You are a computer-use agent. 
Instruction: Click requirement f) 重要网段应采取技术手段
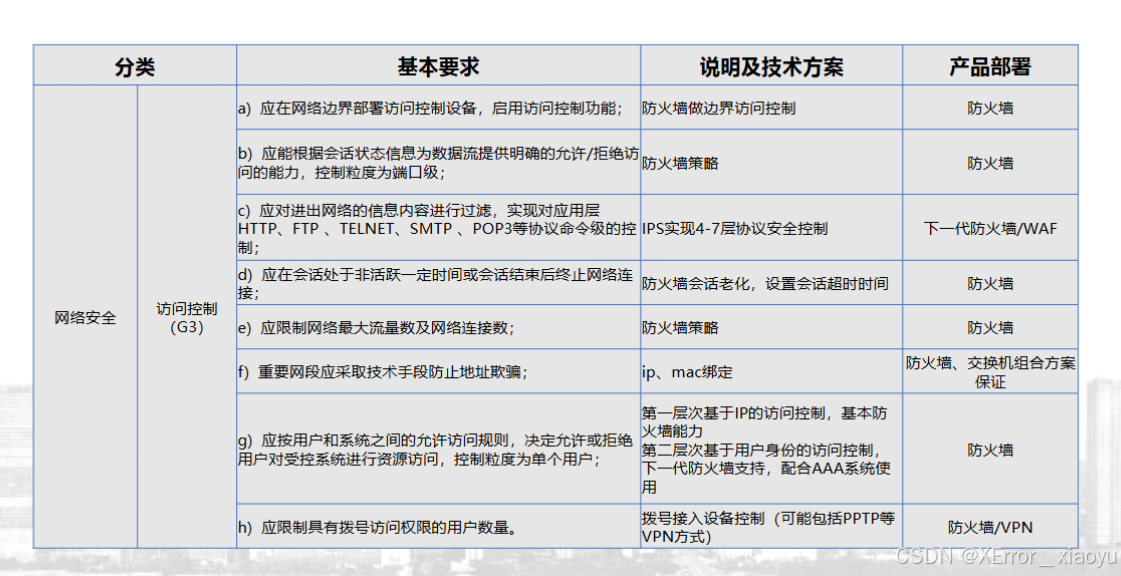tap(438, 372)
